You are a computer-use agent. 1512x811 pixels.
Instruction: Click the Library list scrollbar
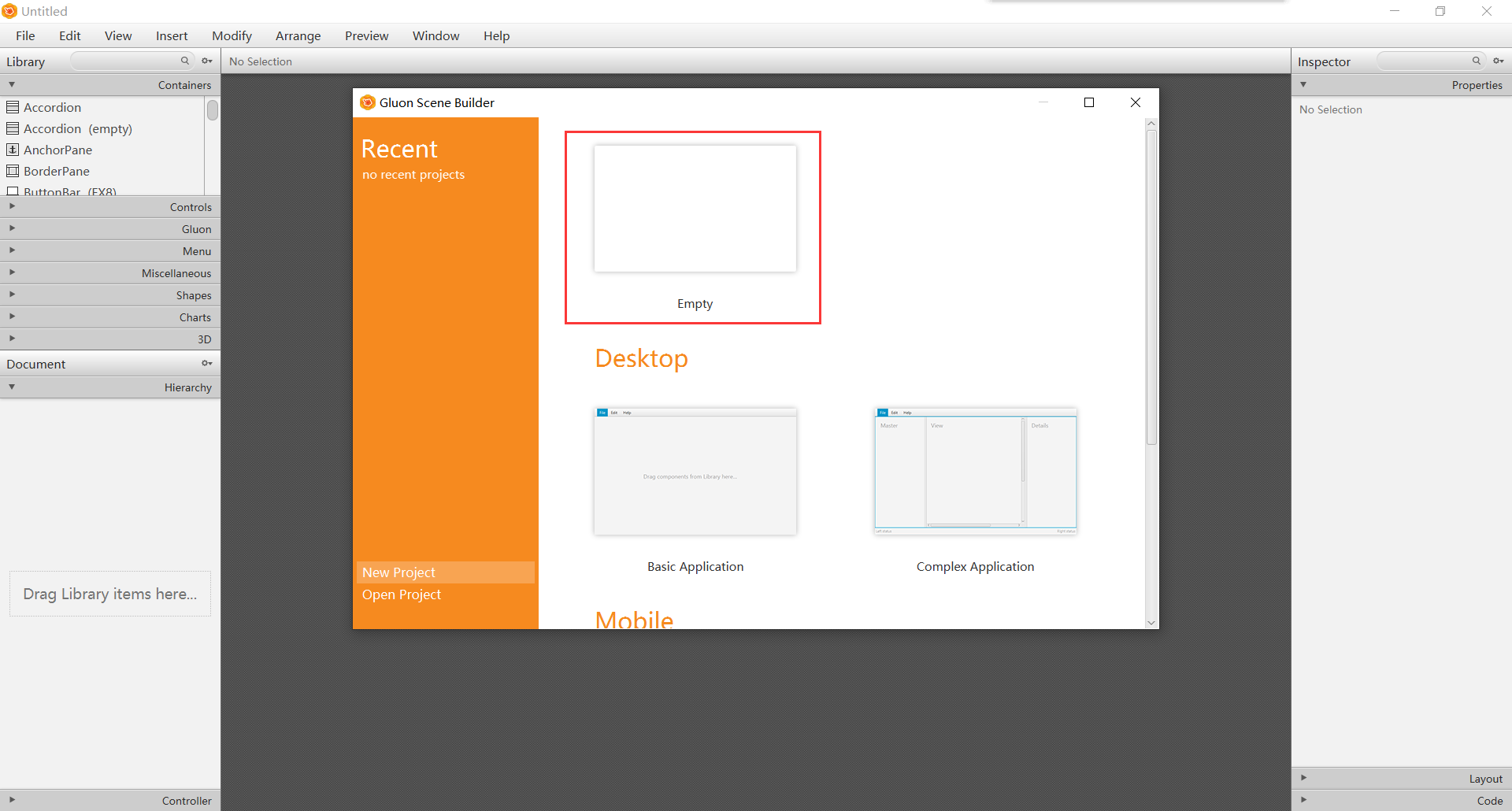(x=213, y=110)
